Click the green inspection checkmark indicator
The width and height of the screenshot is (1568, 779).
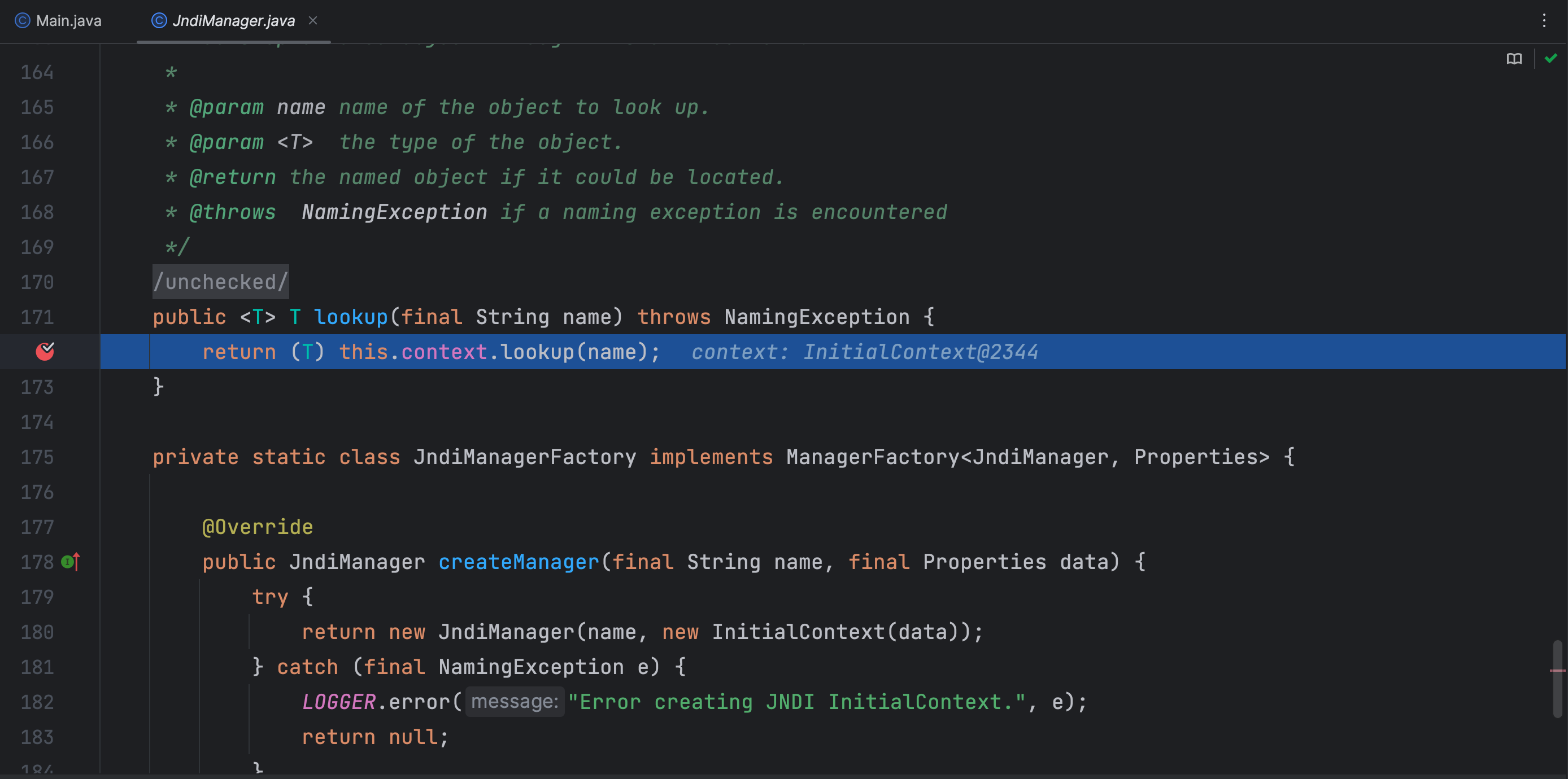[x=1550, y=58]
